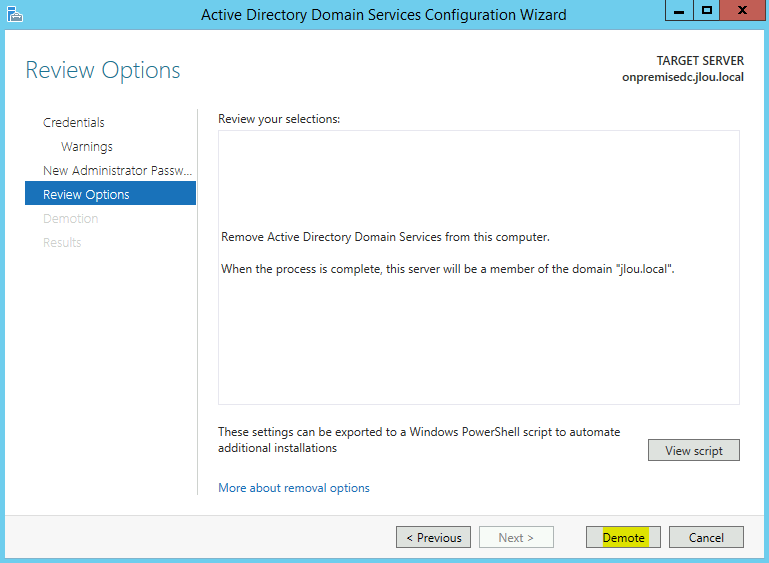Click the 'Review your selections:' label
The height and width of the screenshot is (563, 769).
coord(279,119)
